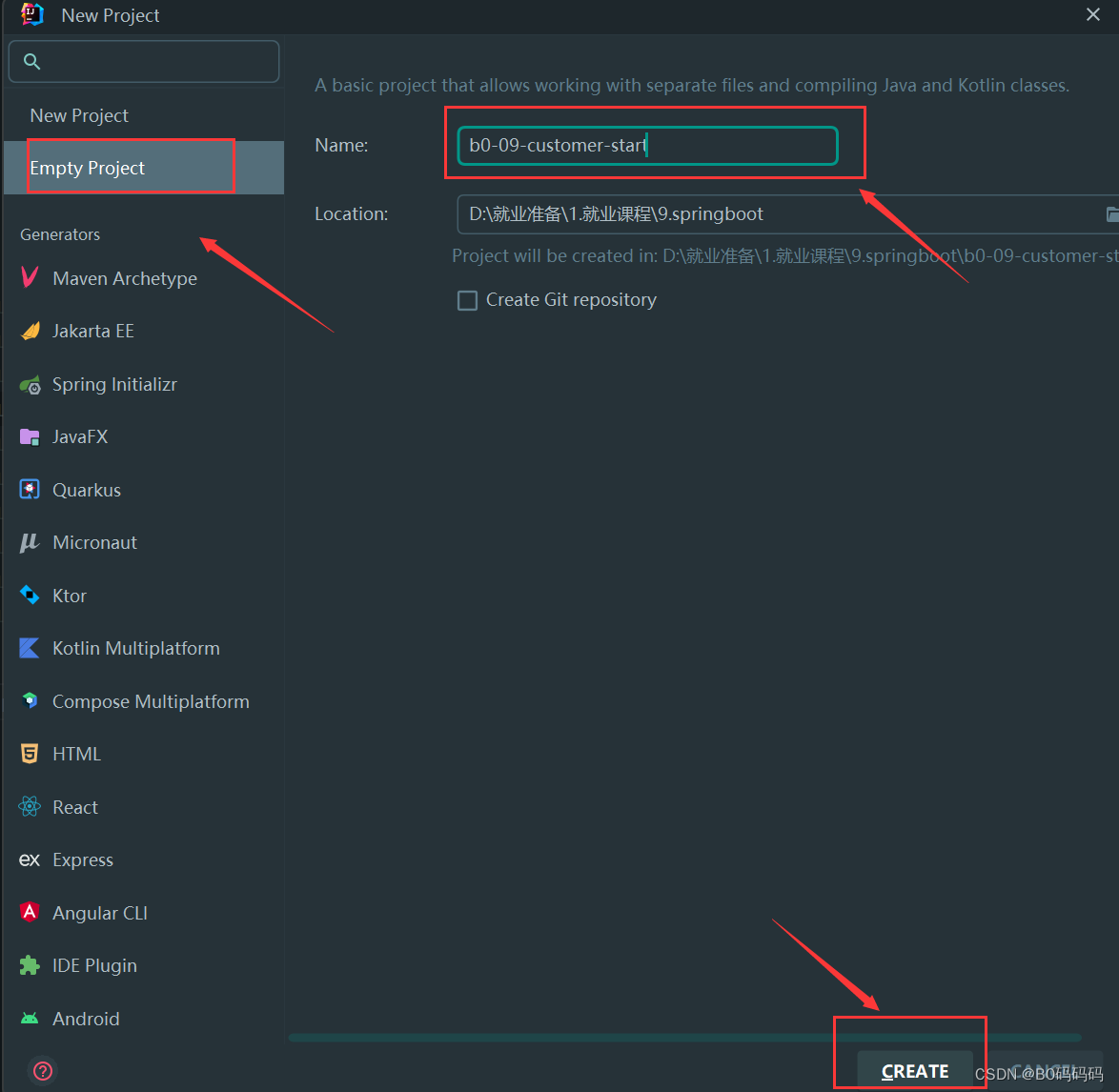Select the Express generator label
The width and height of the screenshot is (1119, 1092).
pyautogui.click(x=83, y=860)
